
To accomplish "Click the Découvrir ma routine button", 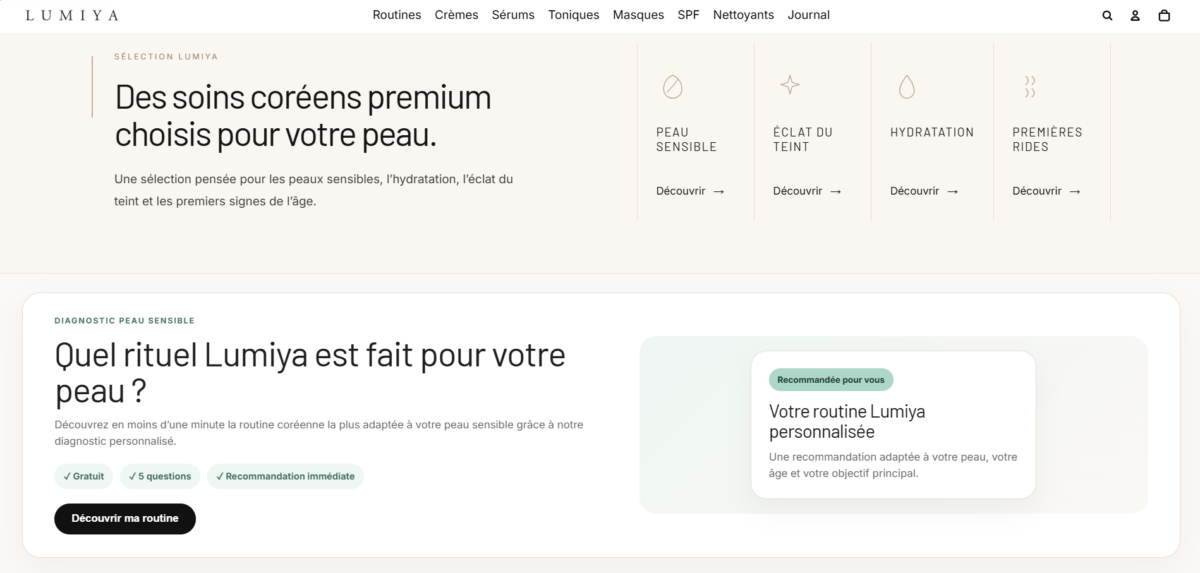I will coord(125,518).
